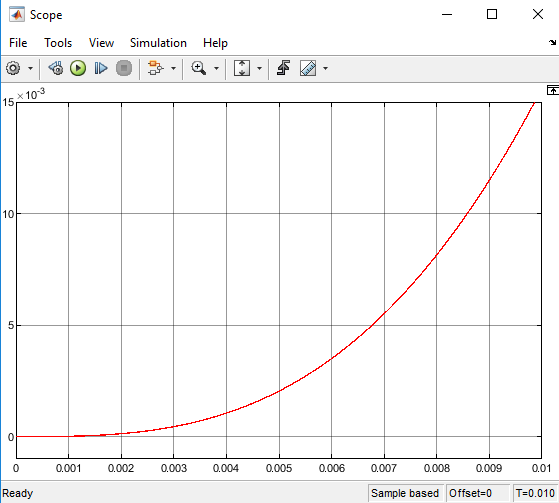This screenshot has width=559, height=503.
Task: Click the Step Back icon
Action: 56,68
